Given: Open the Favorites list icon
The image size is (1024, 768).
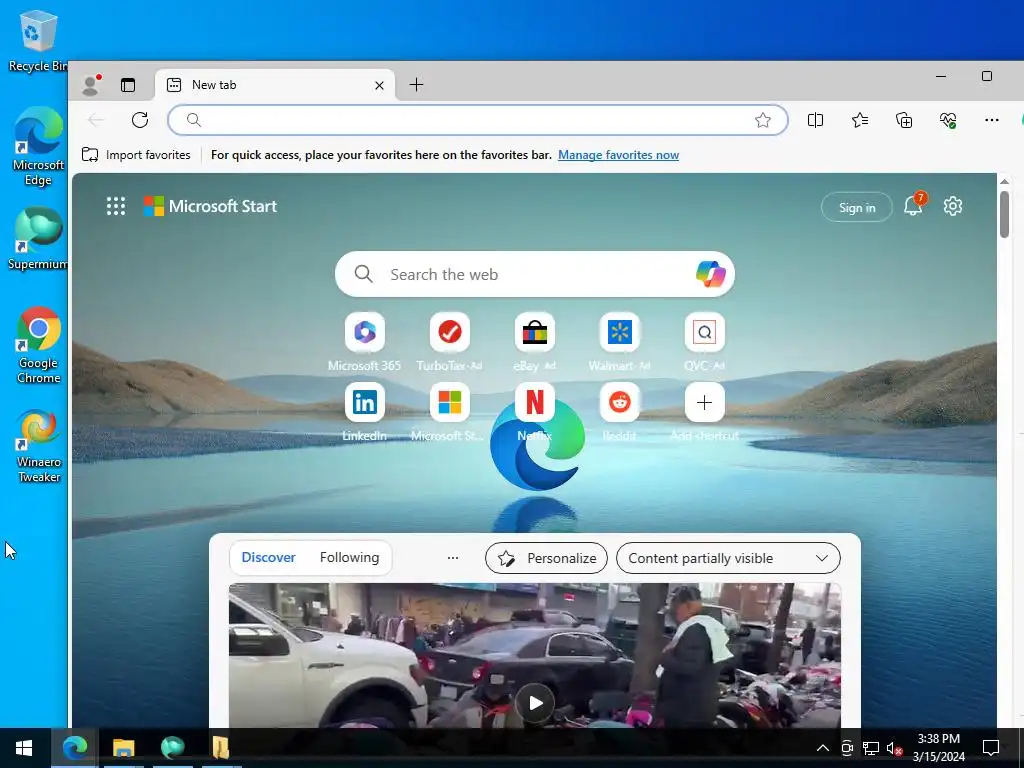Looking at the screenshot, I should click(860, 120).
